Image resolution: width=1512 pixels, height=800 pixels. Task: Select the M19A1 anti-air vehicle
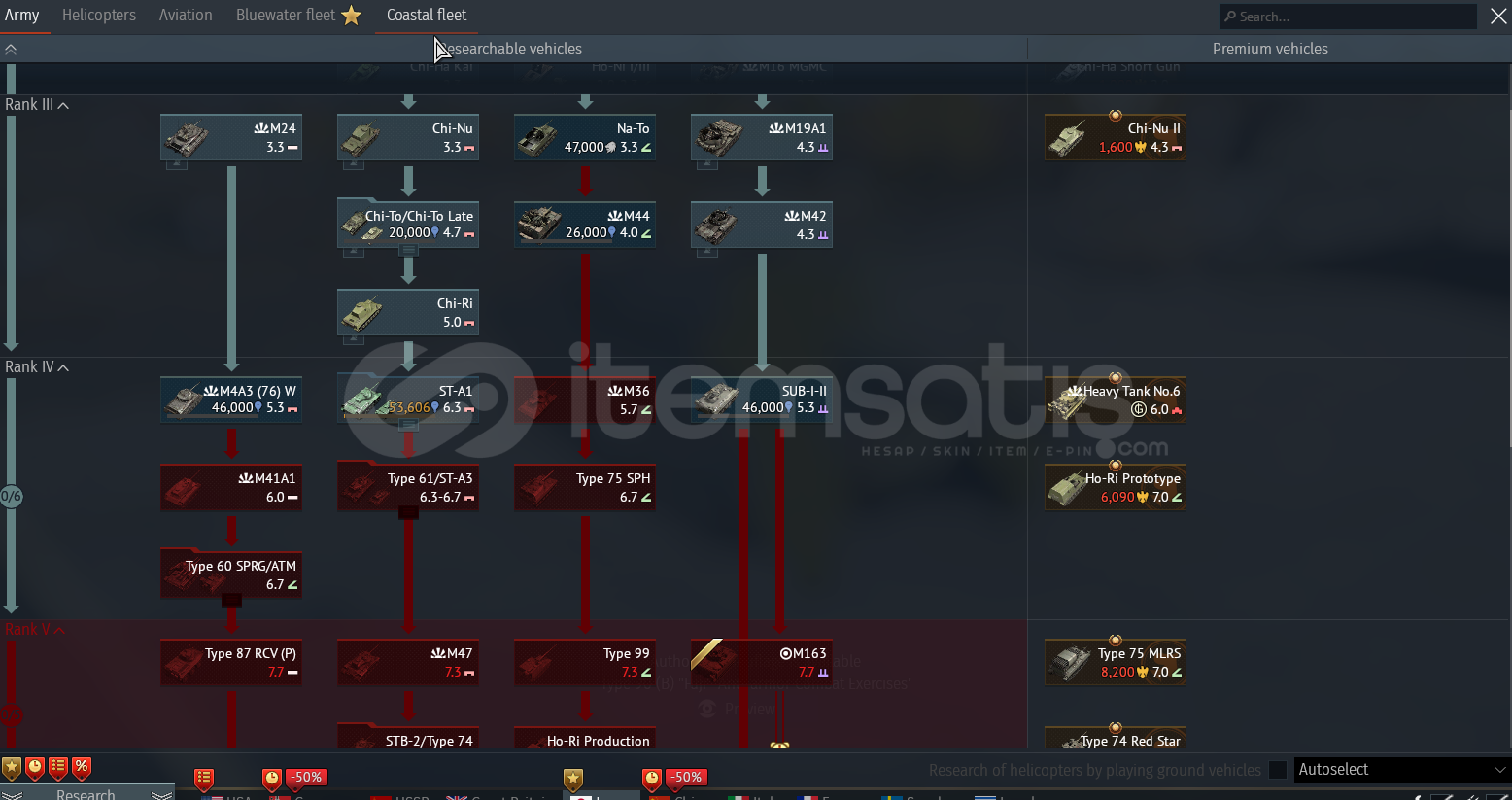[x=761, y=137]
